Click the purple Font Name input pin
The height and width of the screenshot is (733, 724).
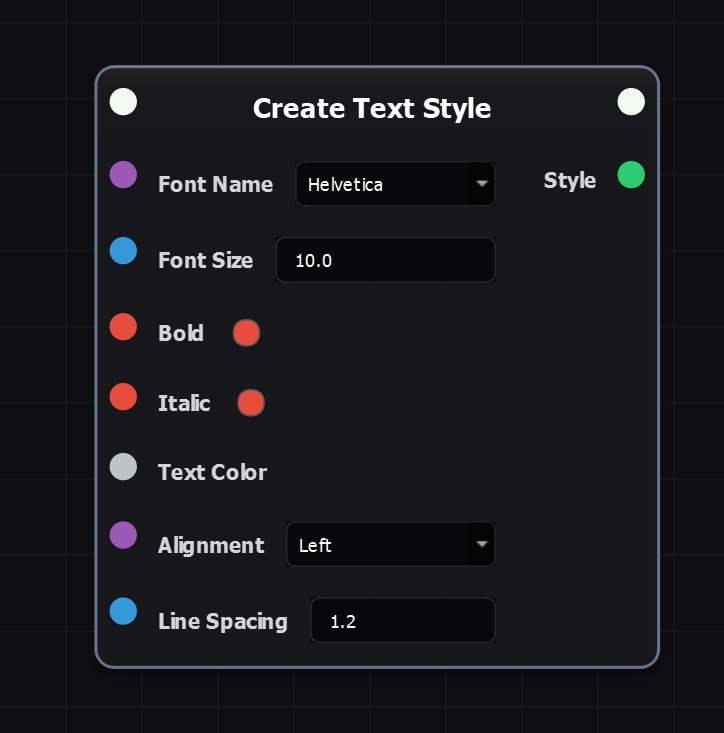(123, 175)
